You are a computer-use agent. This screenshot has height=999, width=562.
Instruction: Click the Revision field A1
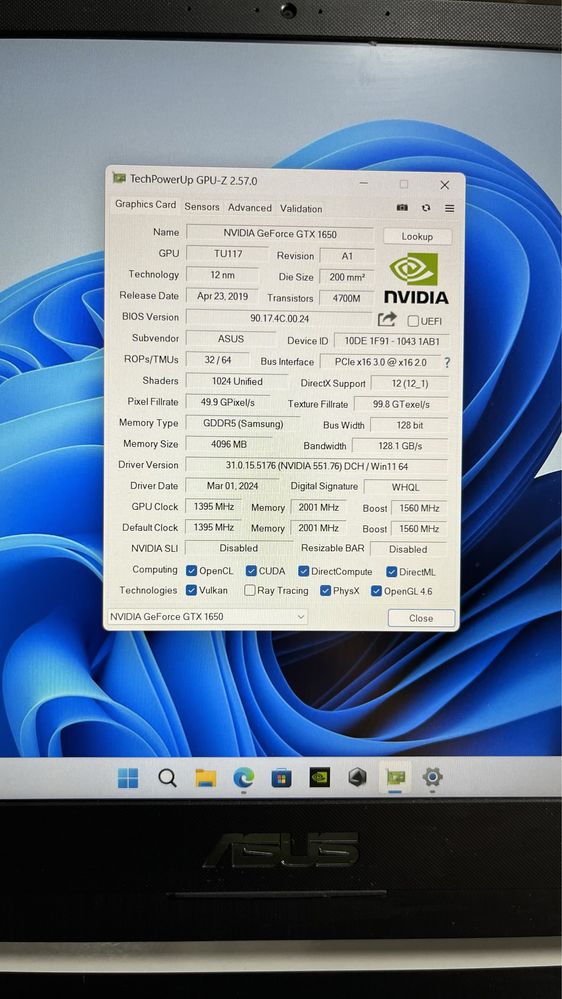[347, 255]
